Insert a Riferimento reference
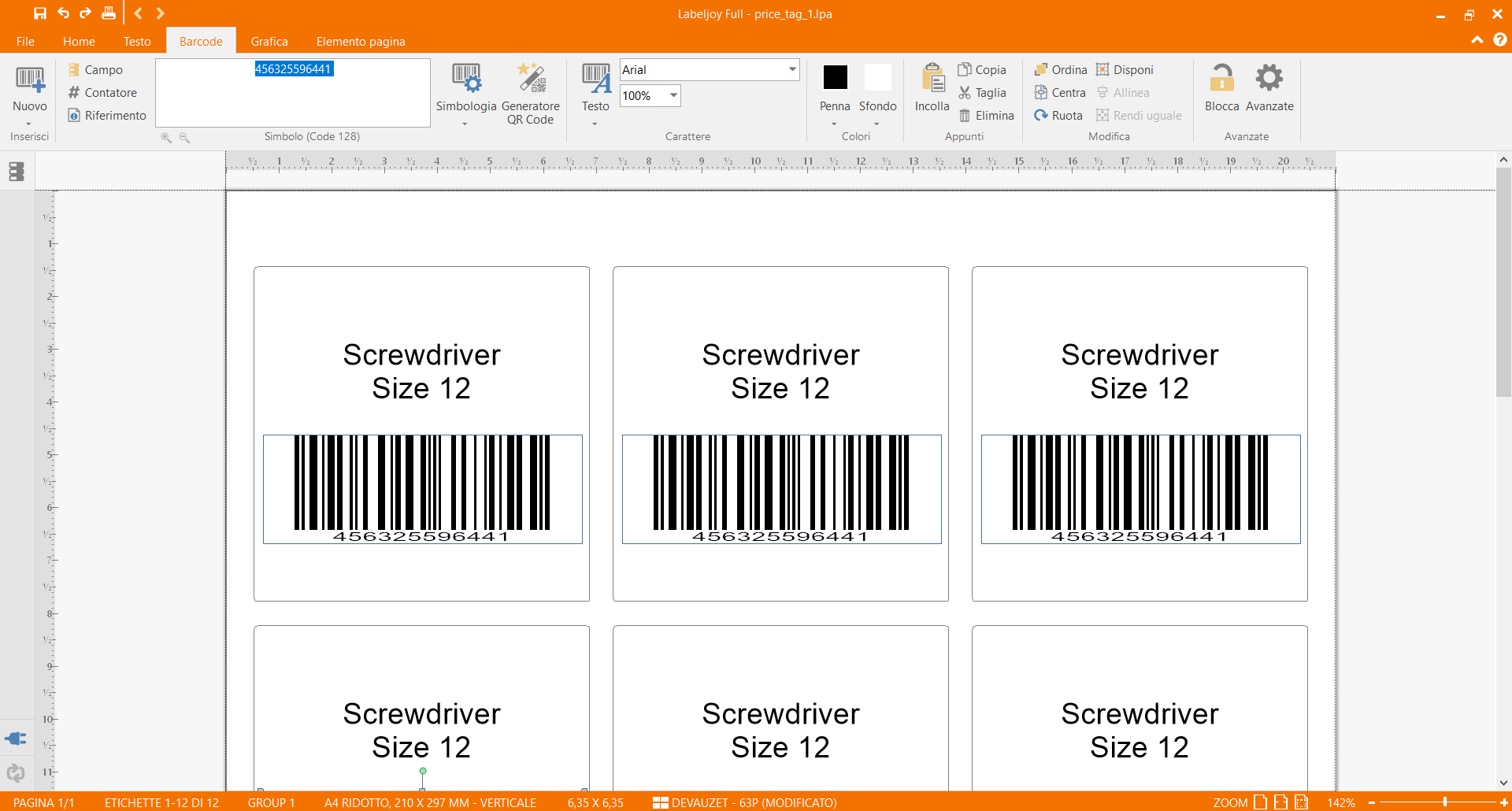This screenshot has width=1512, height=811. [107, 116]
